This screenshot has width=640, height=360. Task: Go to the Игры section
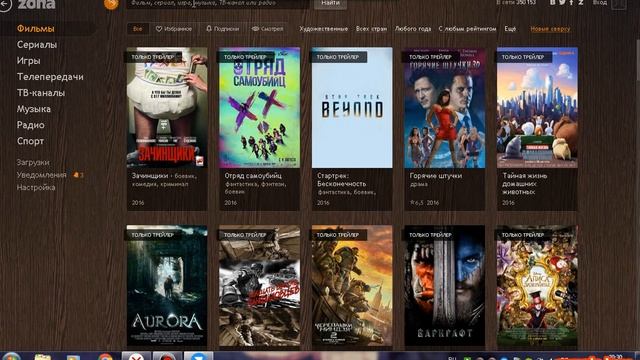coord(29,61)
